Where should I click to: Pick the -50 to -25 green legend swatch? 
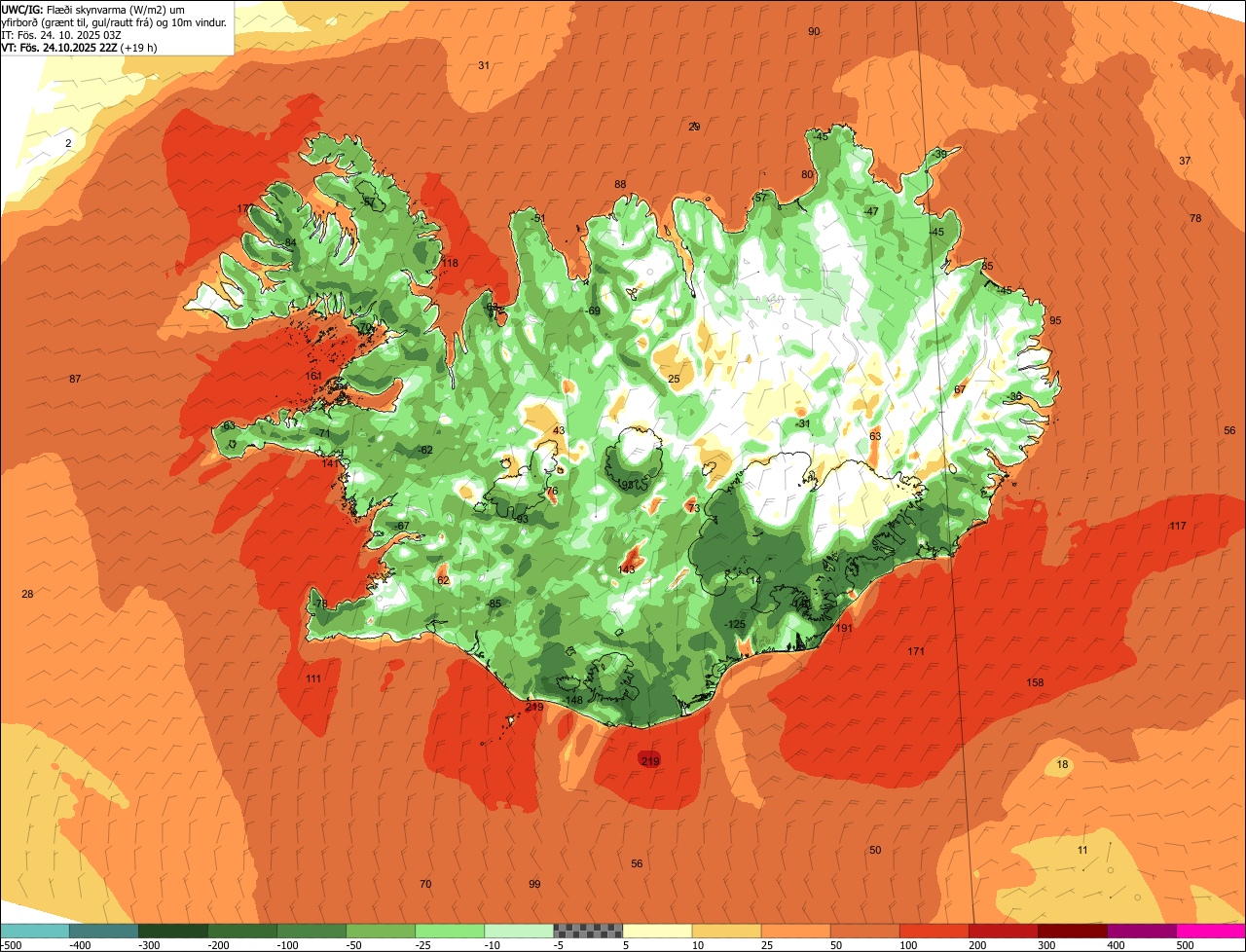(381, 932)
